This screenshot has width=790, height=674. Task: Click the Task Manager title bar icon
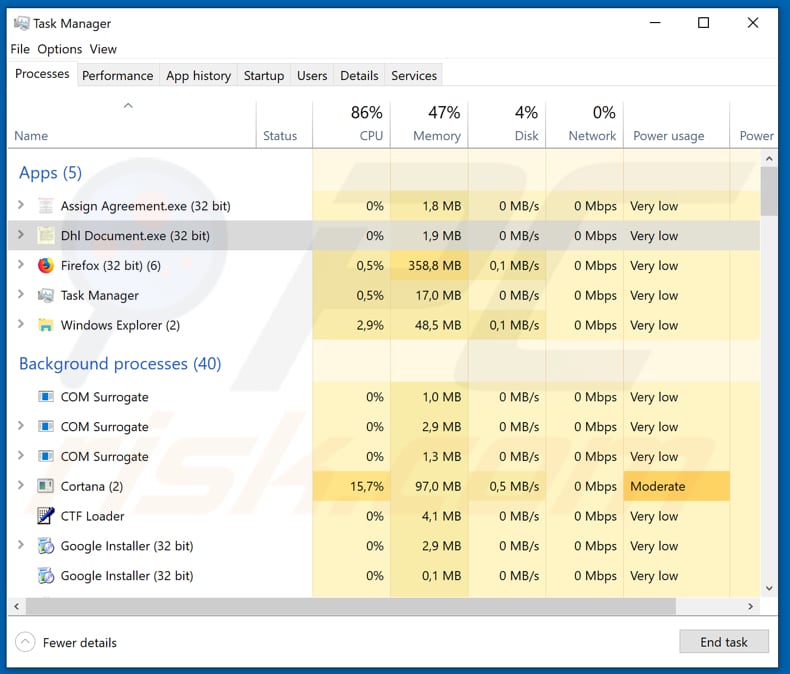(21, 23)
